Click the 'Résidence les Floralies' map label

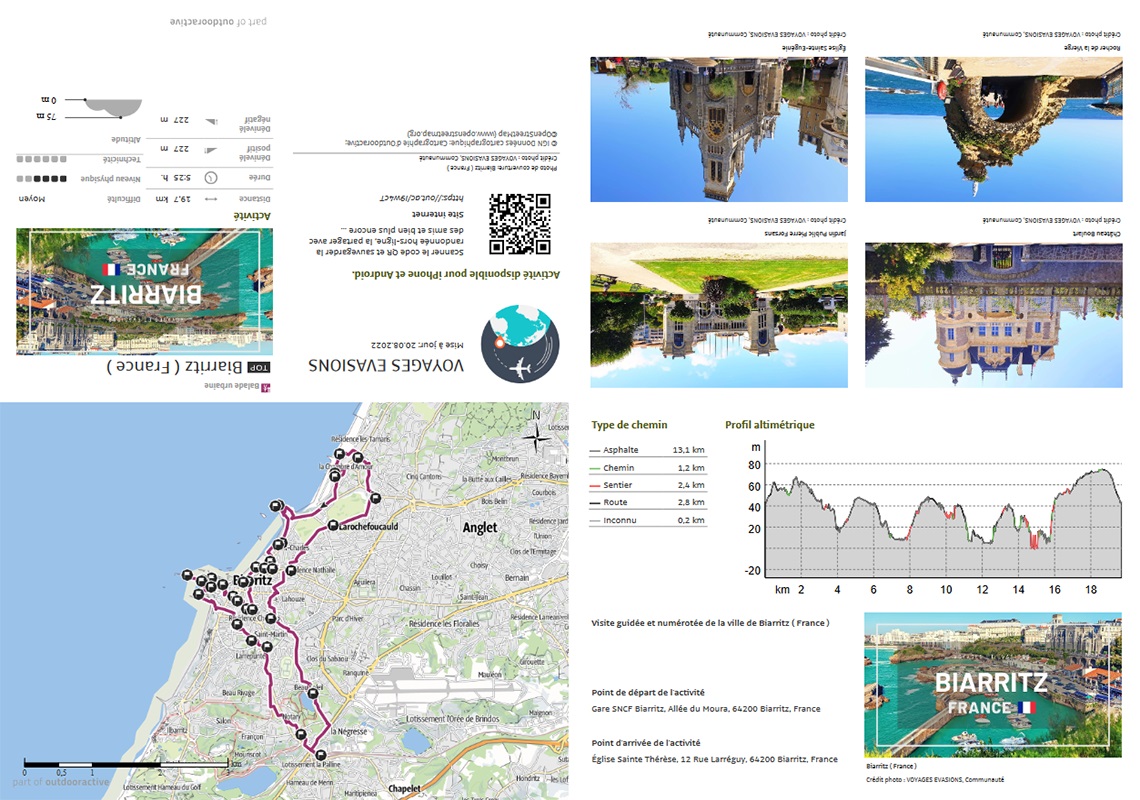[x=443, y=624]
